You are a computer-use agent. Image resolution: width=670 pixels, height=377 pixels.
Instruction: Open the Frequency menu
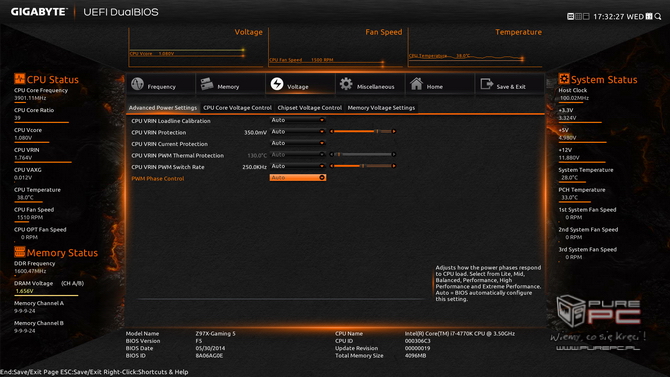(x=161, y=84)
